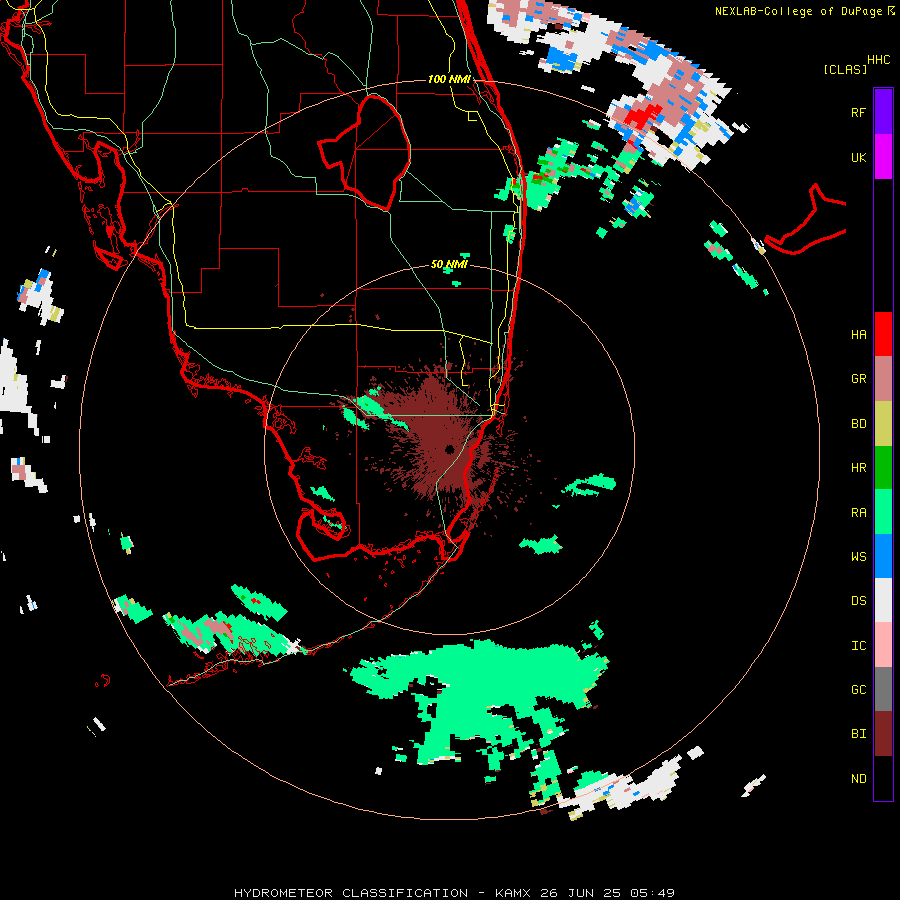
Task: Click the IC pink legend swatch
Action: point(883,645)
